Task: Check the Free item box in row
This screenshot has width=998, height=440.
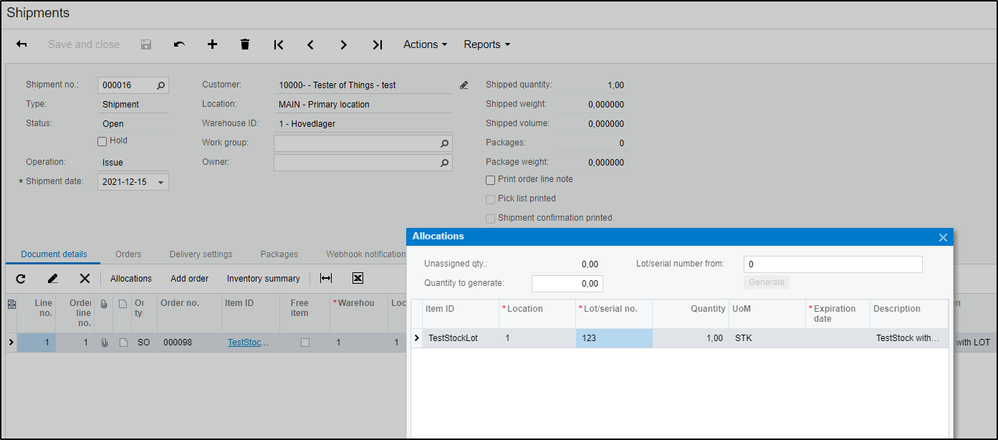Action: coord(305,343)
